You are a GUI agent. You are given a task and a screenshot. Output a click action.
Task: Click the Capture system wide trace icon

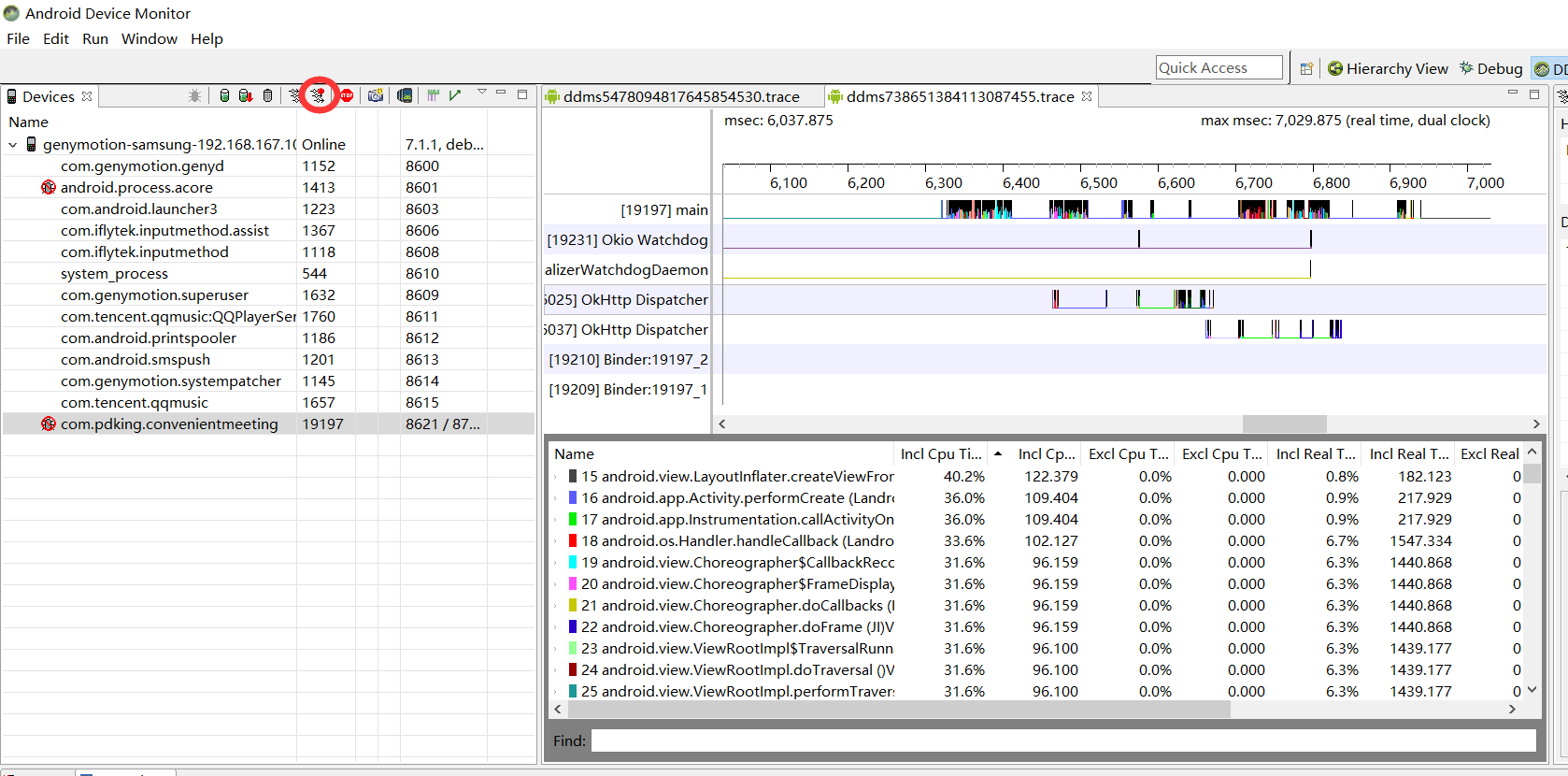pyautogui.click(x=434, y=95)
